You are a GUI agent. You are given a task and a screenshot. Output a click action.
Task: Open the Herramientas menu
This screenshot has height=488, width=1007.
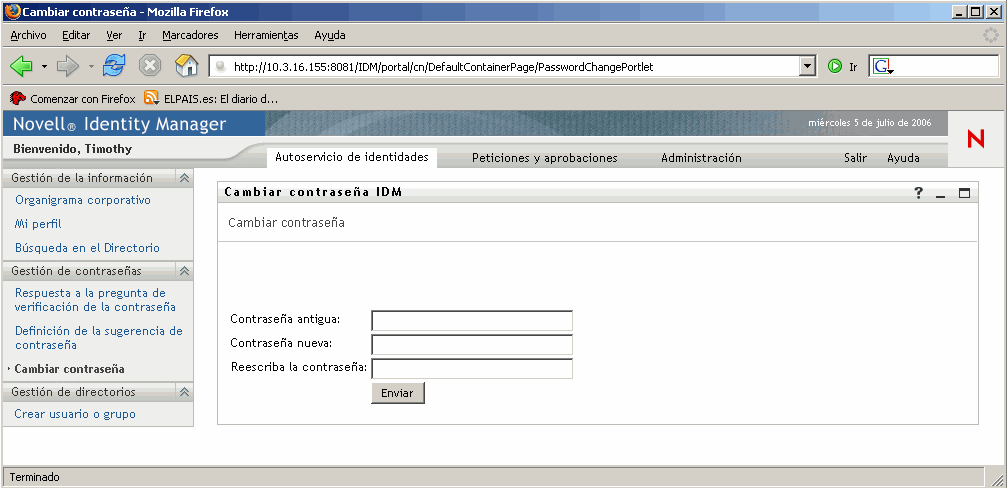click(266, 35)
